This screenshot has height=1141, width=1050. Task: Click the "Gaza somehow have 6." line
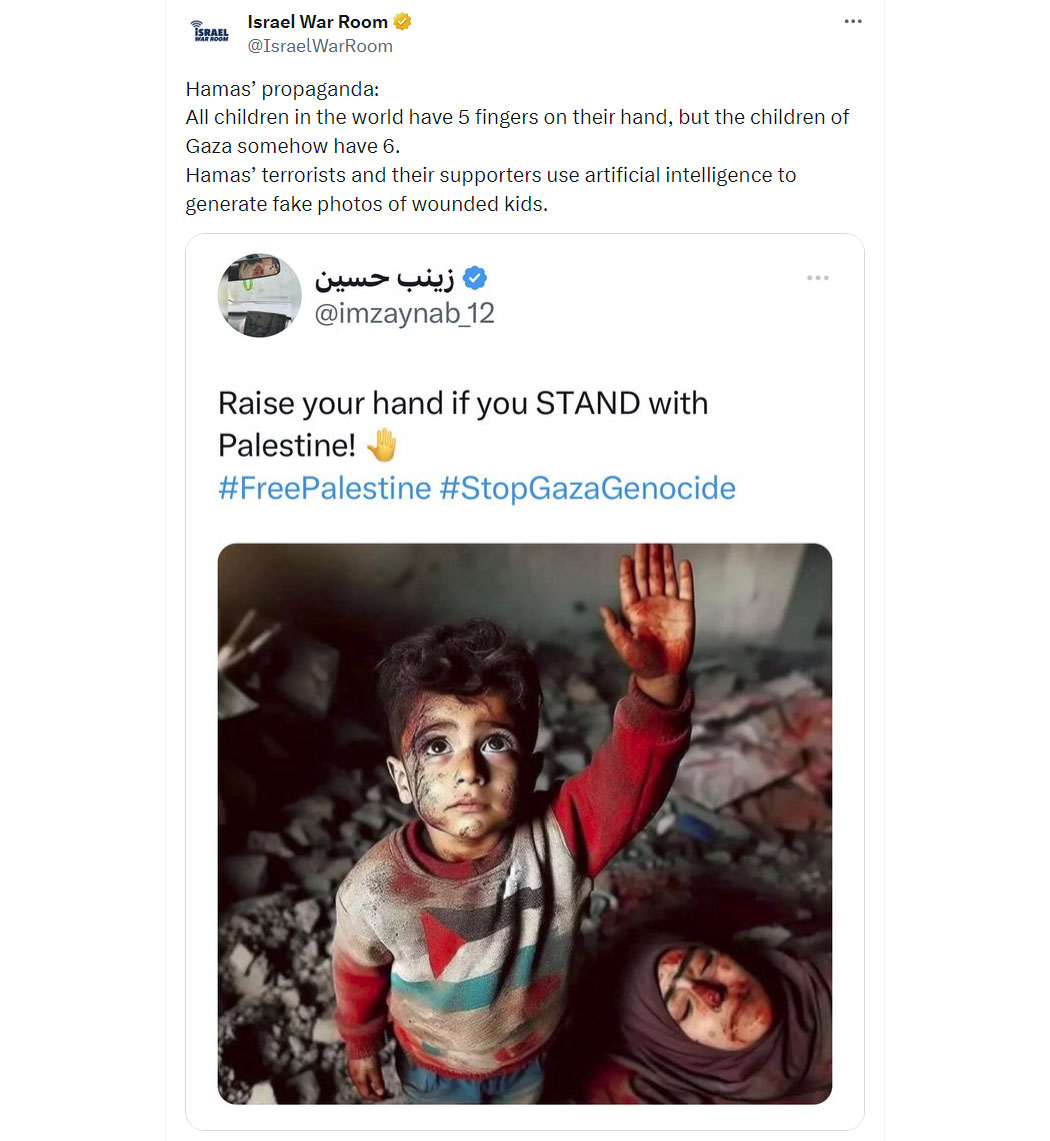(x=293, y=146)
